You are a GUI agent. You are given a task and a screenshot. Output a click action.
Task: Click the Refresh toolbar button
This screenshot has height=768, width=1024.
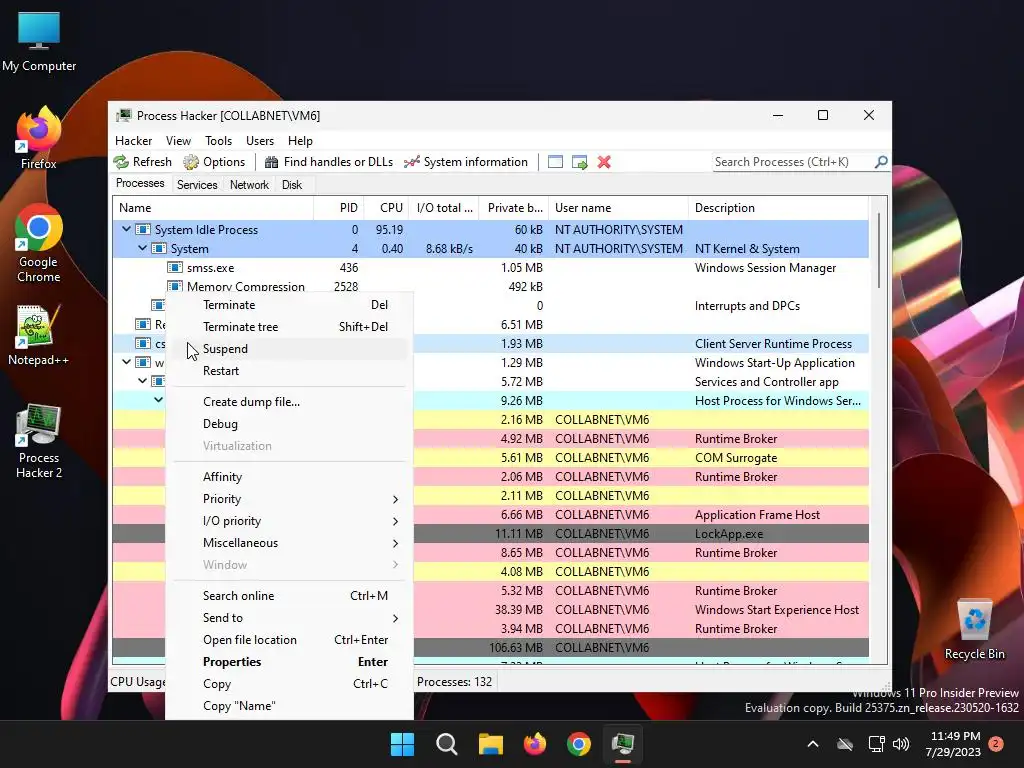coord(142,162)
